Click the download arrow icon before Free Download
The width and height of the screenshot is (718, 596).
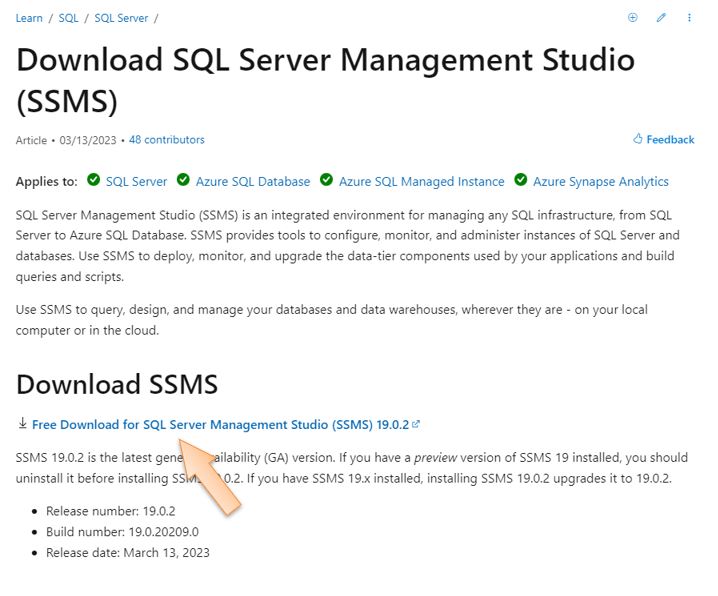click(22, 424)
